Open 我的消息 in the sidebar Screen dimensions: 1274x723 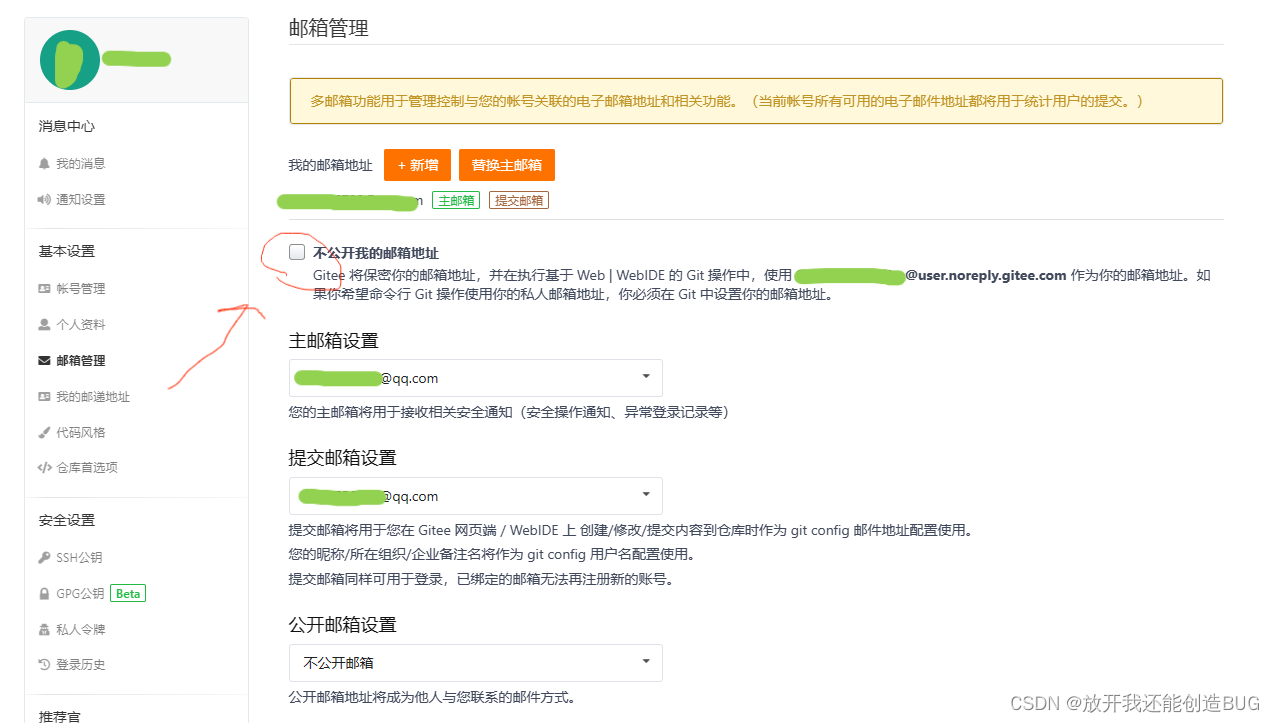80,163
